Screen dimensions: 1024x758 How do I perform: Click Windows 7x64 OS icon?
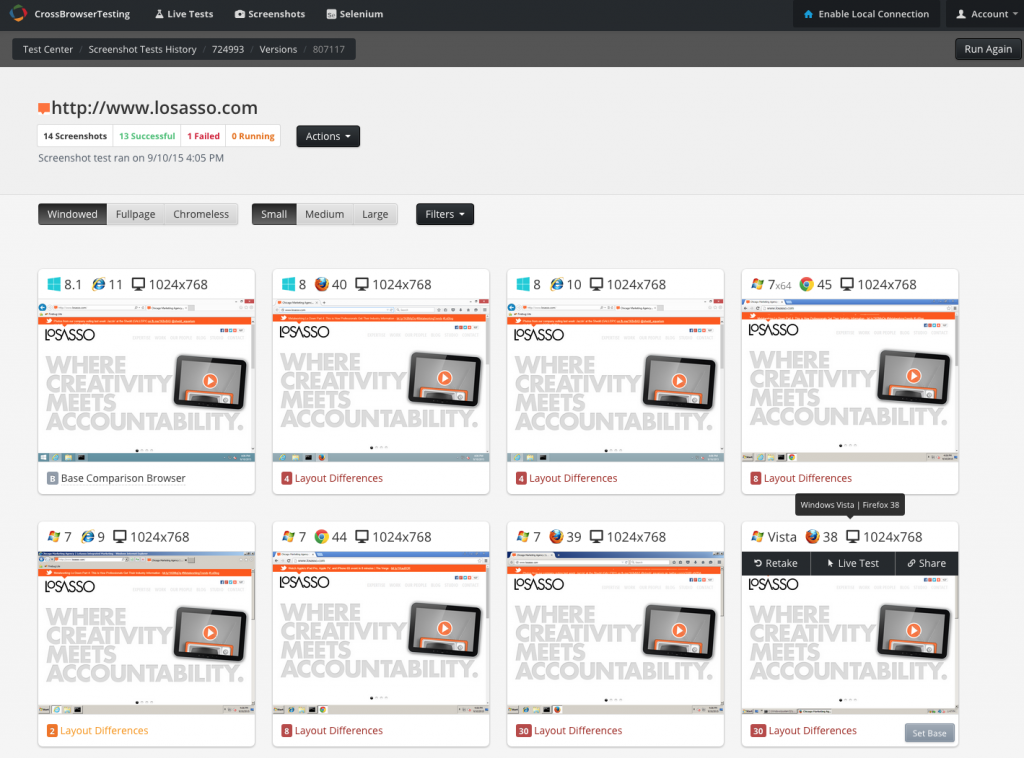pos(758,284)
